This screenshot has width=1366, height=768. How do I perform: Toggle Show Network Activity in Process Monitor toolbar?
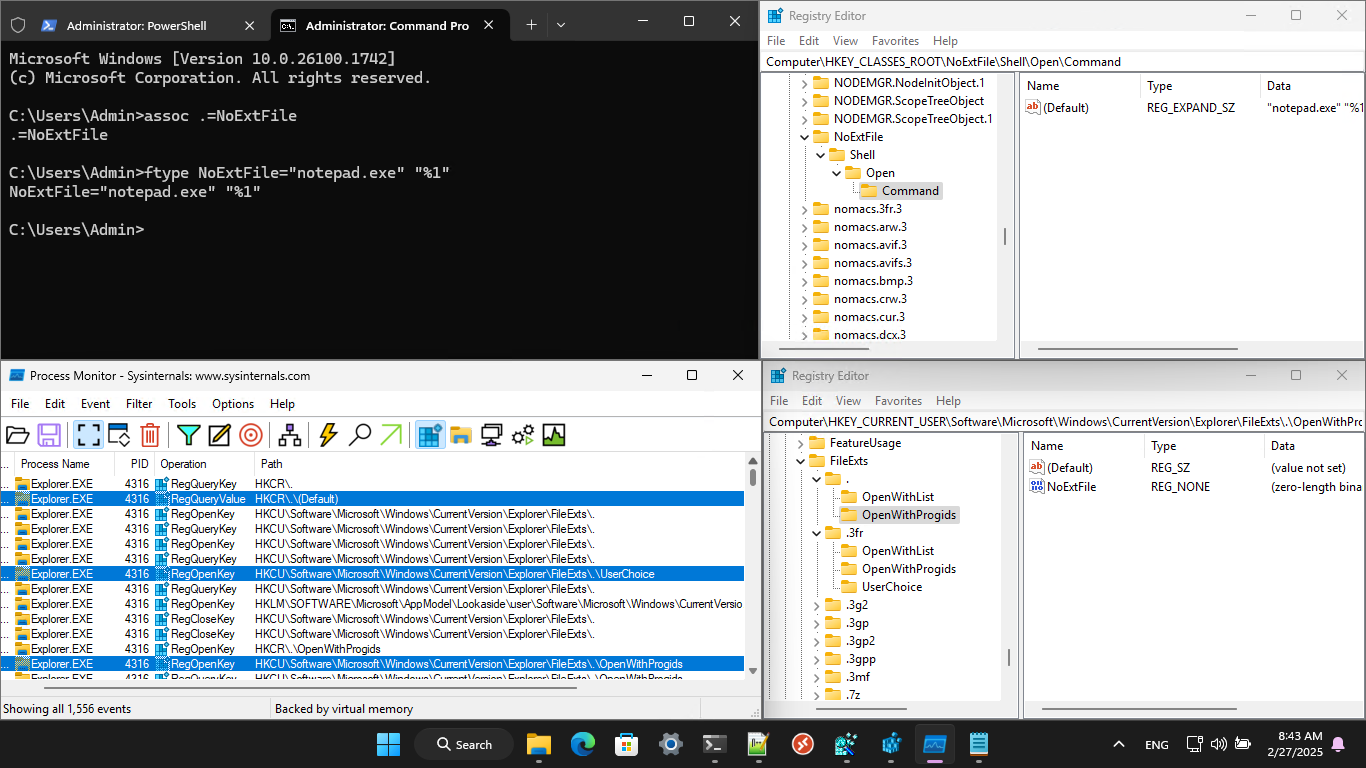pyautogui.click(x=491, y=435)
